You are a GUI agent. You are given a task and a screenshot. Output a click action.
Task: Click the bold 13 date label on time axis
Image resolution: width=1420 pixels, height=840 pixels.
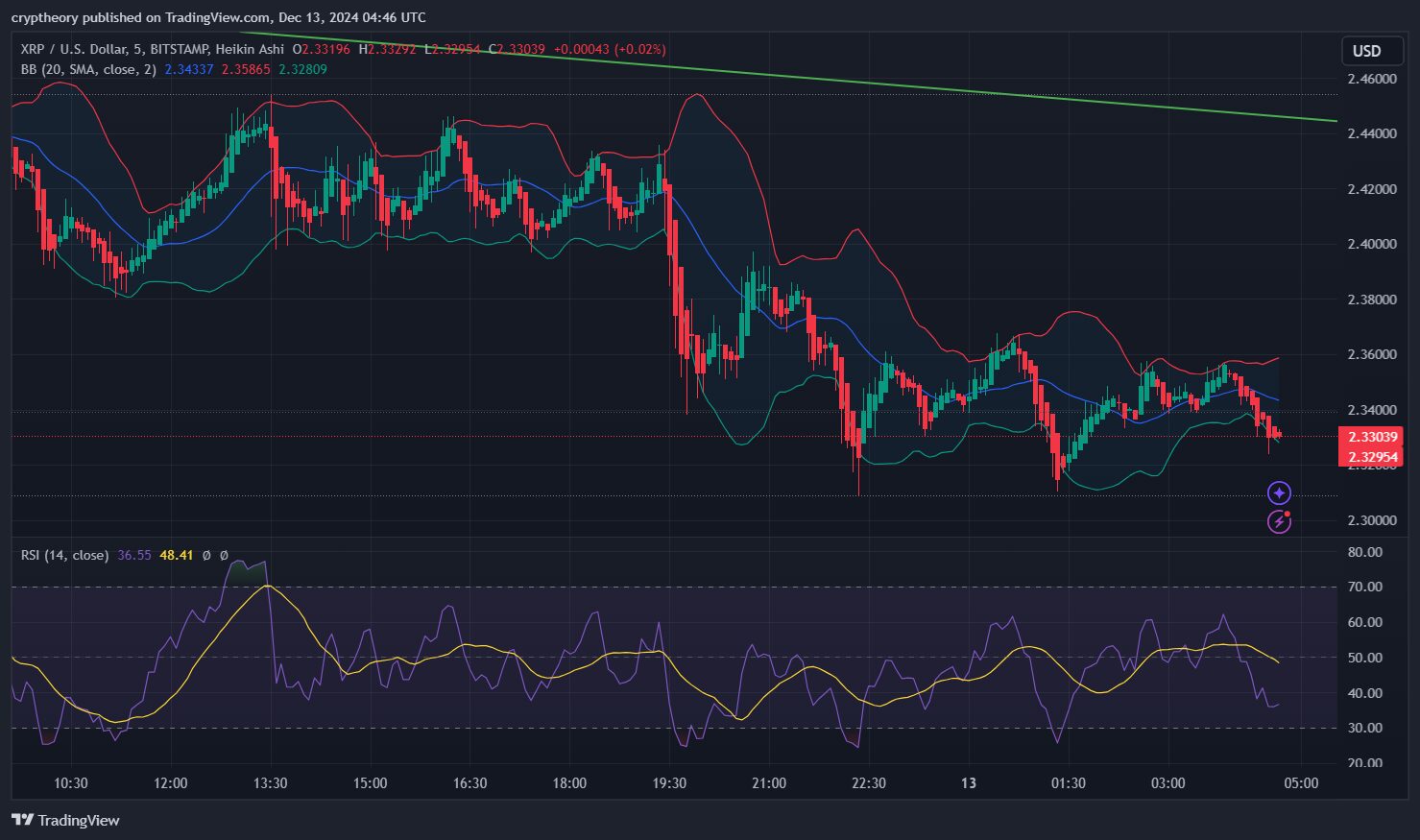969,783
